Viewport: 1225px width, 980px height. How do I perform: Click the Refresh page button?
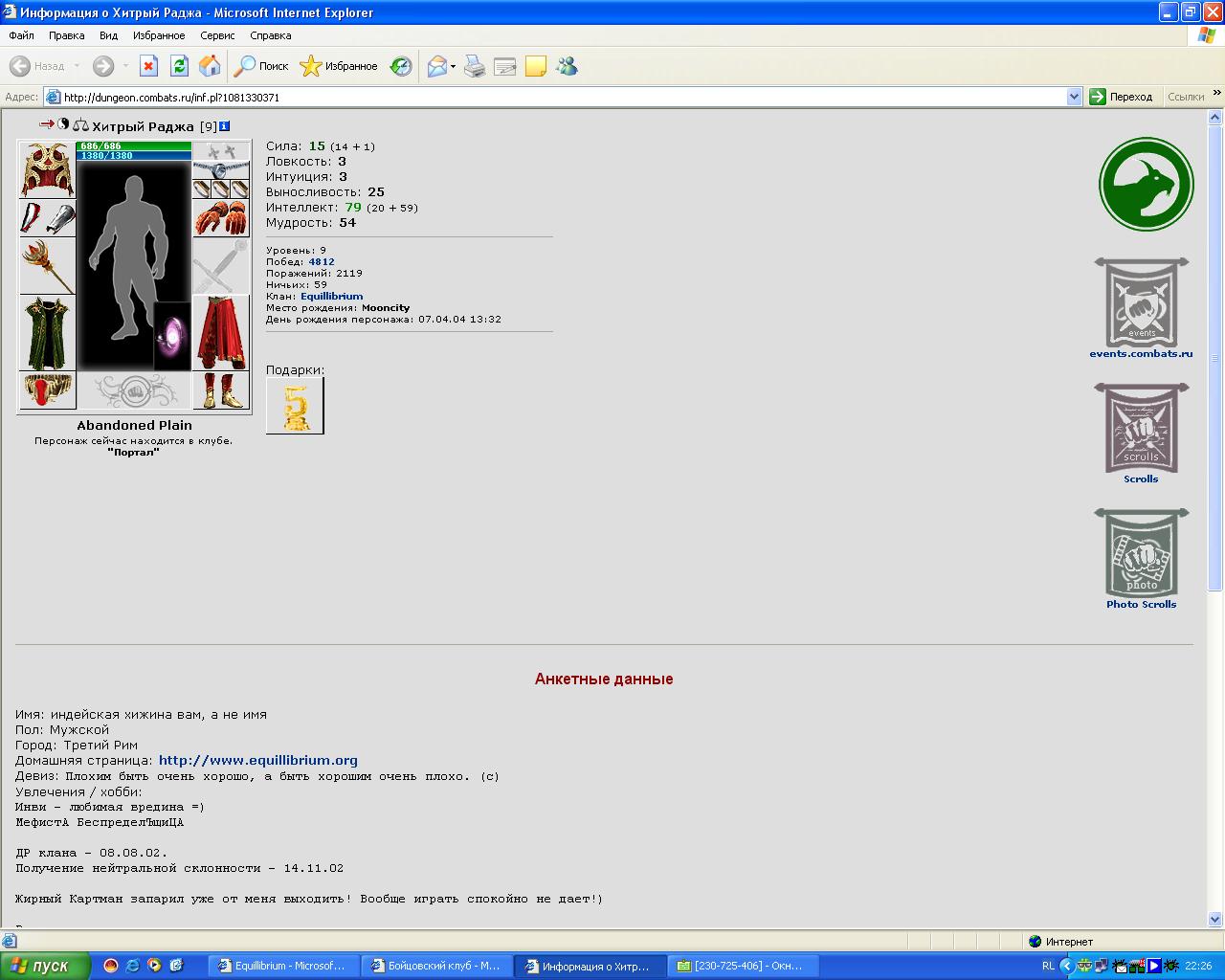[x=179, y=66]
